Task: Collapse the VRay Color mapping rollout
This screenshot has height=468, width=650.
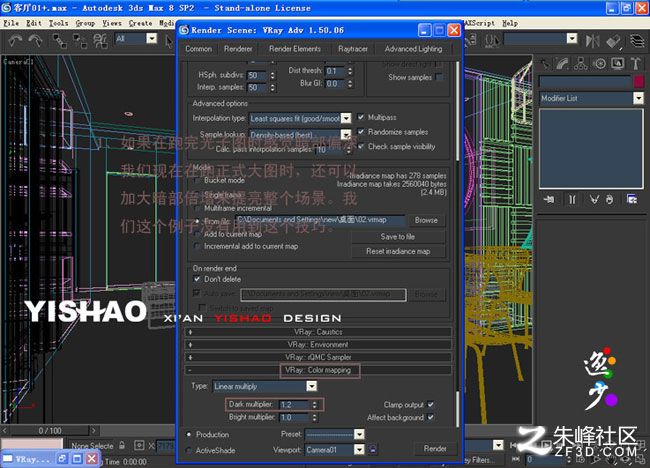Action: point(318,370)
